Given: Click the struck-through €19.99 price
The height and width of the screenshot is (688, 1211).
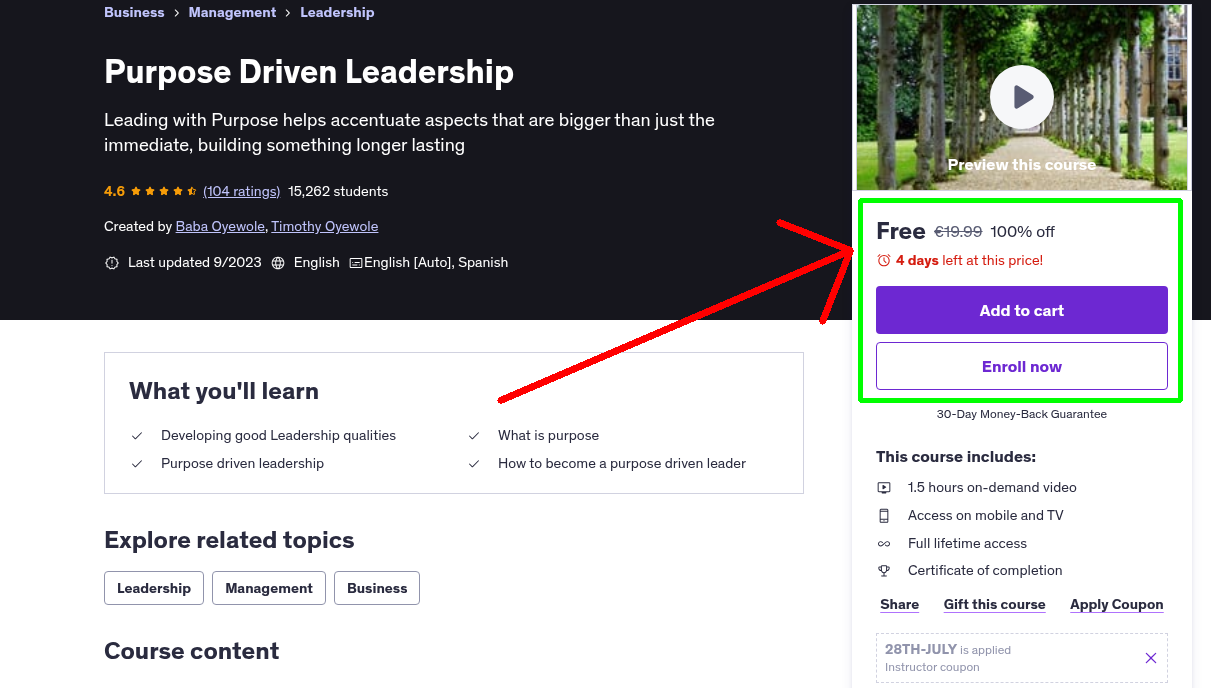Looking at the screenshot, I should (x=958, y=232).
